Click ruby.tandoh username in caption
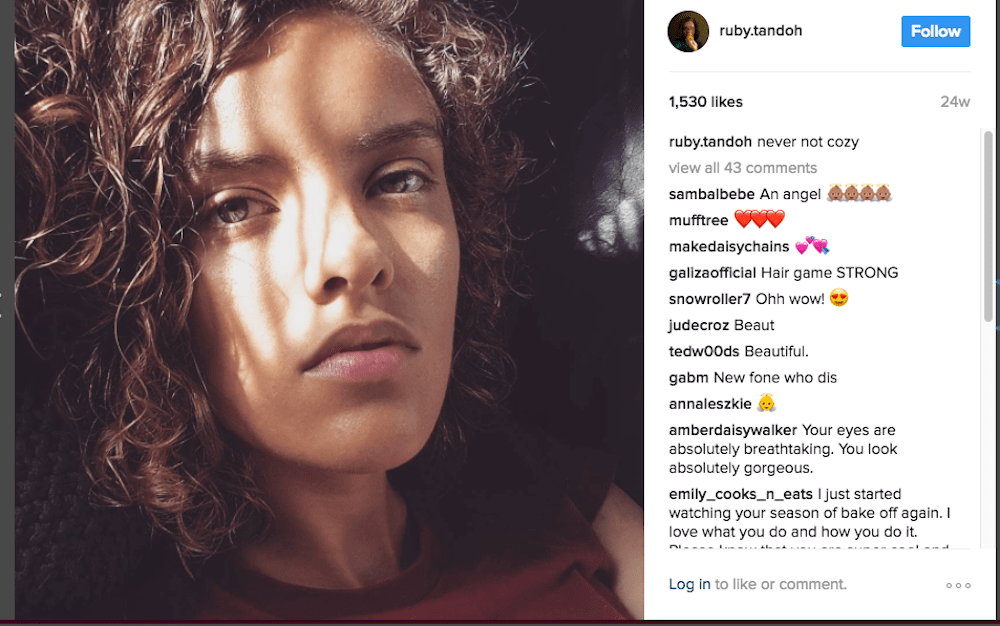 pyautogui.click(x=710, y=142)
